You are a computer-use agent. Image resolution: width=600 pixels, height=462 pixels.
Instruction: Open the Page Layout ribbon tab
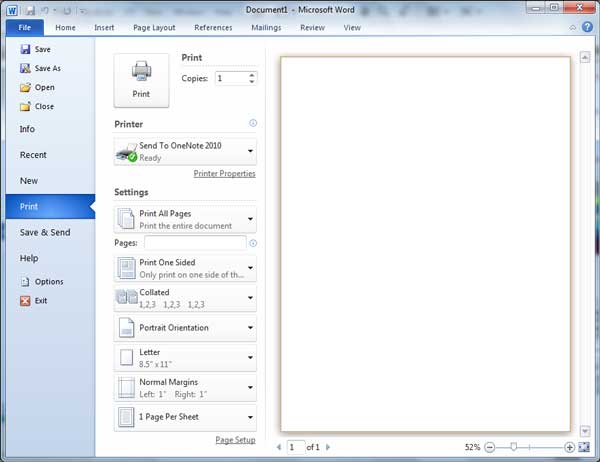coord(154,28)
